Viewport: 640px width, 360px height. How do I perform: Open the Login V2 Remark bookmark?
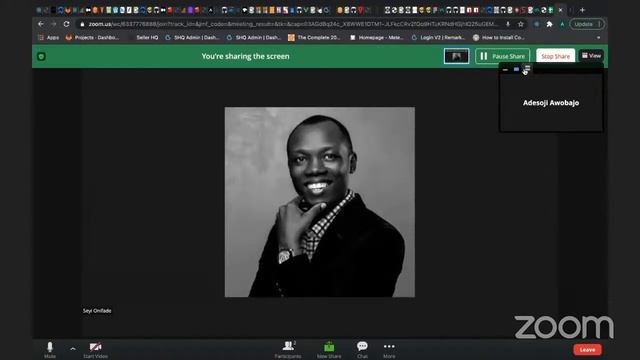pyautogui.click(x=438, y=38)
